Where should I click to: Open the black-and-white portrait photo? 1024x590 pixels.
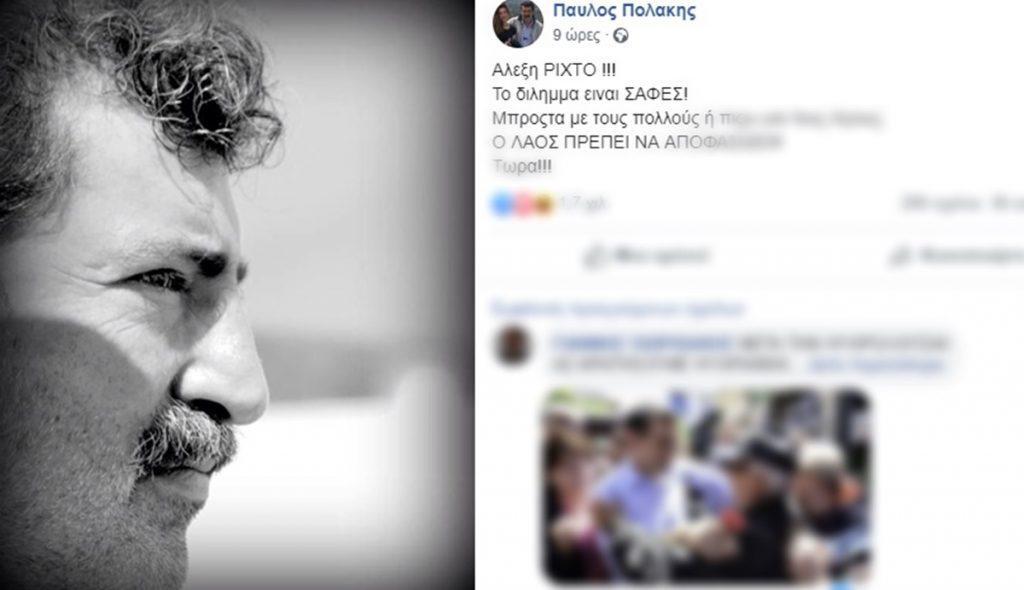click(x=237, y=295)
